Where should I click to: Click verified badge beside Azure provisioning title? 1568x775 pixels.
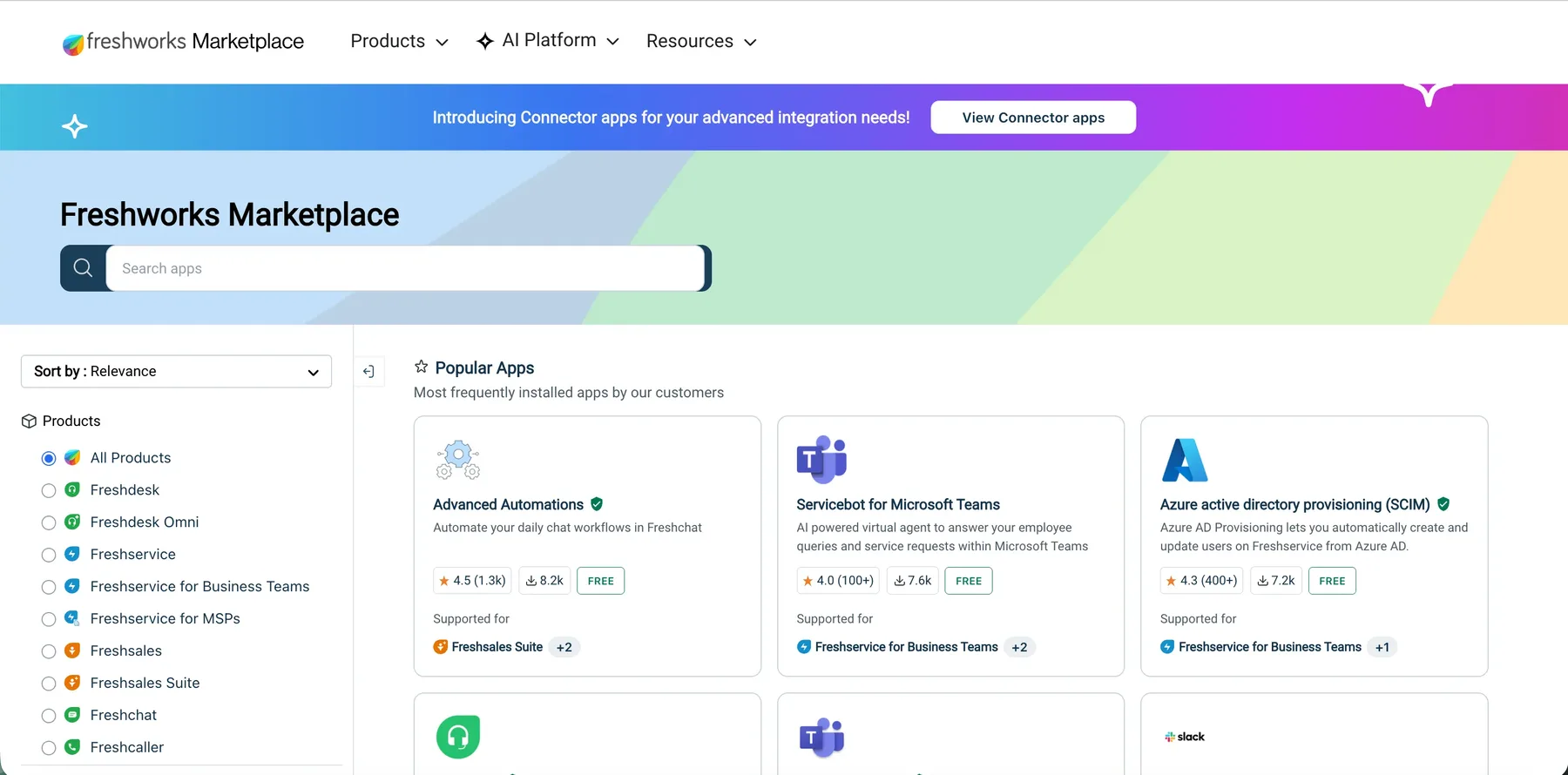pos(1443,504)
